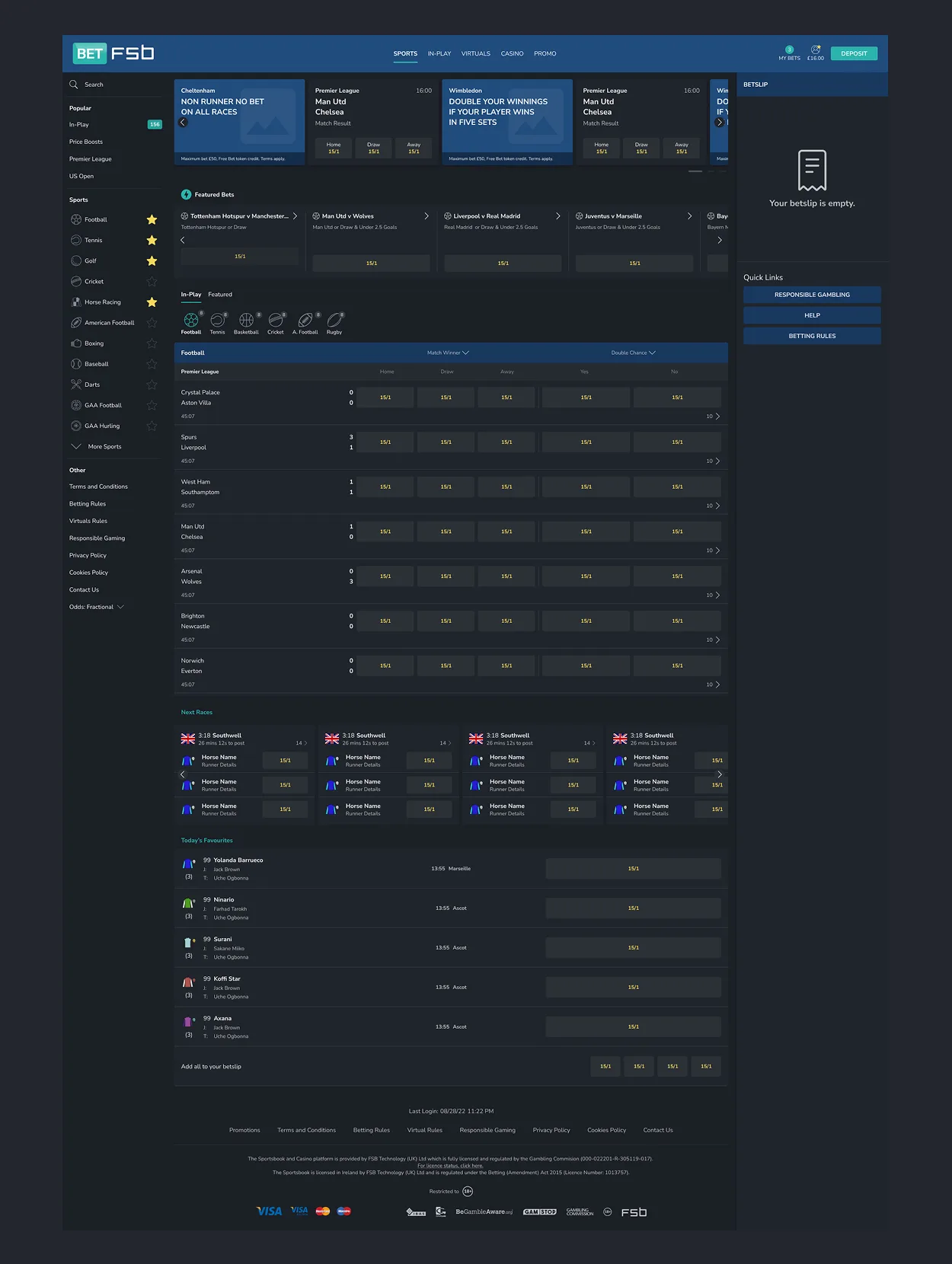Viewport: 952px width, 1264px height.
Task: Expand Crystal Palace v Aston Villa markets
Action: [x=714, y=417]
